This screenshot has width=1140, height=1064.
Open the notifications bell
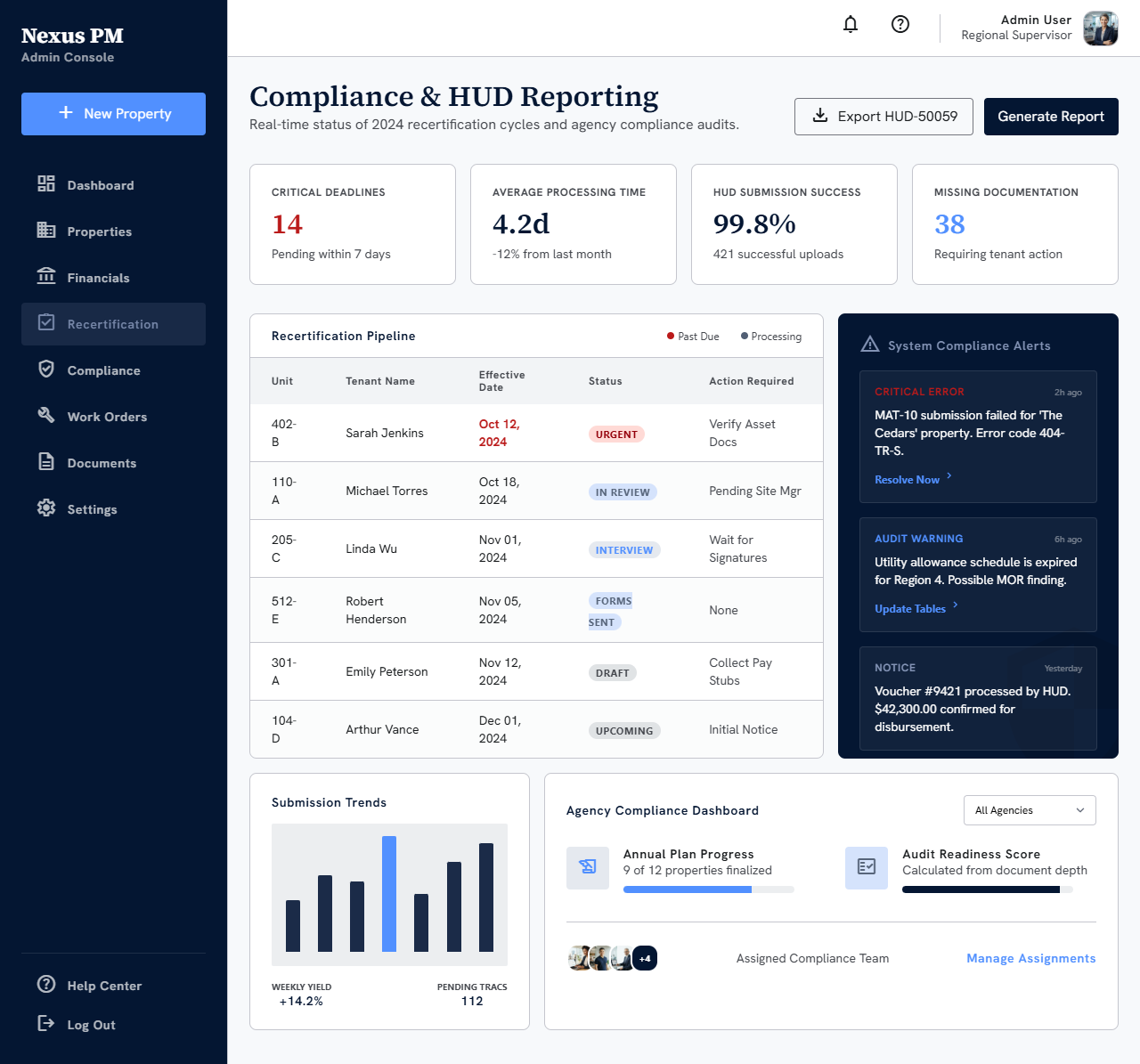pyautogui.click(x=851, y=24)
